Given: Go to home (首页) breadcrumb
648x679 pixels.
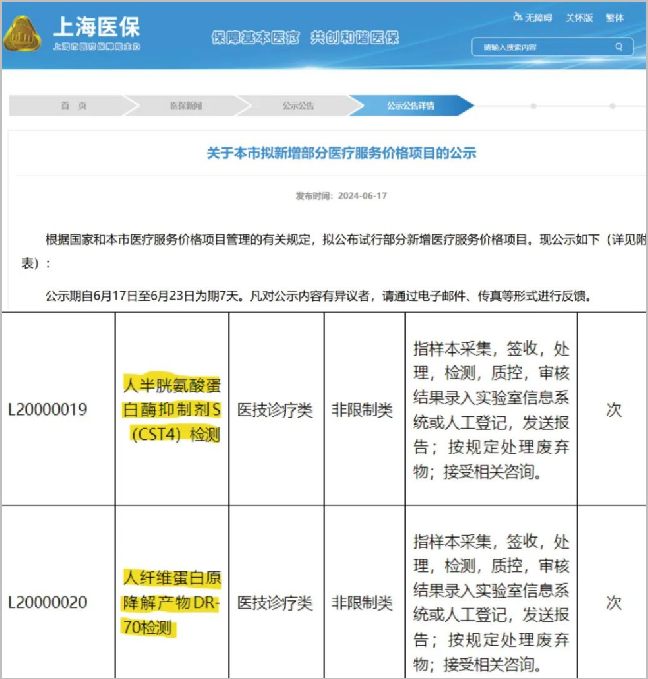Looking at the screenshot, I should [66, 105].
